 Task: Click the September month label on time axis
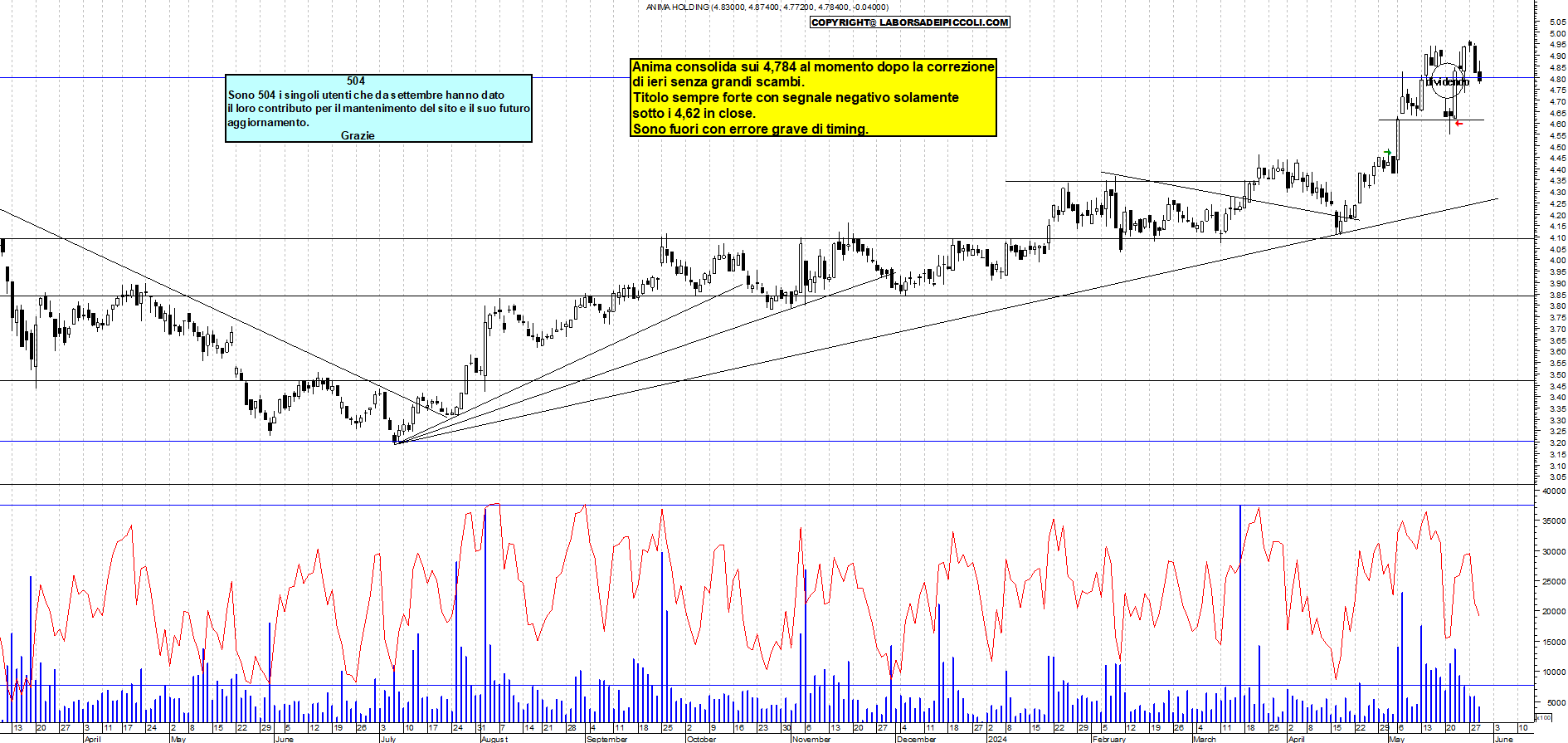pyautogui.click(x=607, y=739)
